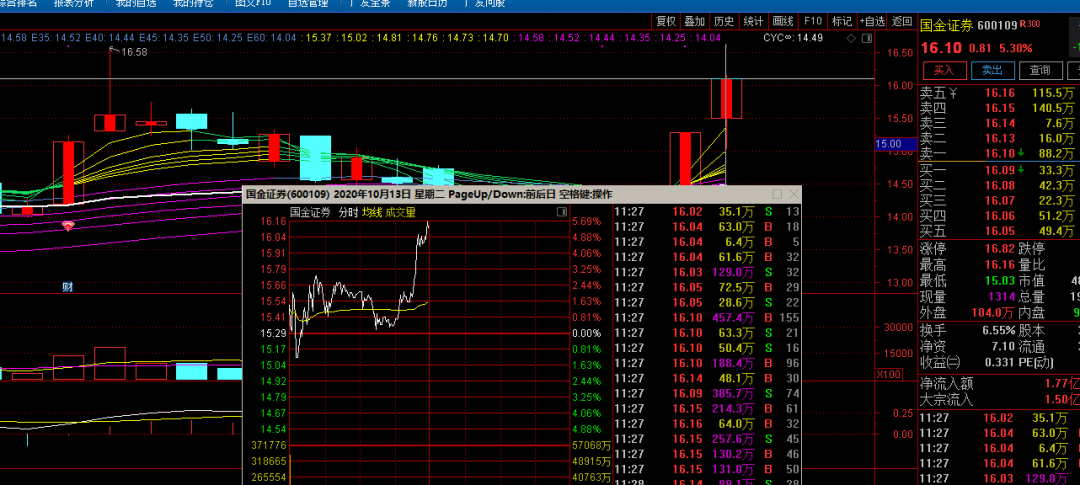This screenshot has width=1080, height=485.
Task: Click the CYC∞: 14.49 indicator label
Action: [794, 38]
